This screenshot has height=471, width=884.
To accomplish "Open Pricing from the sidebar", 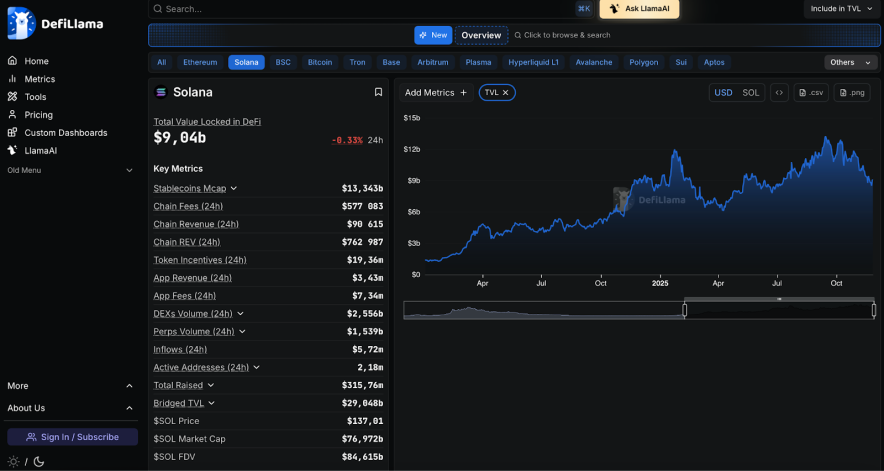I will (x=38, y=115).
